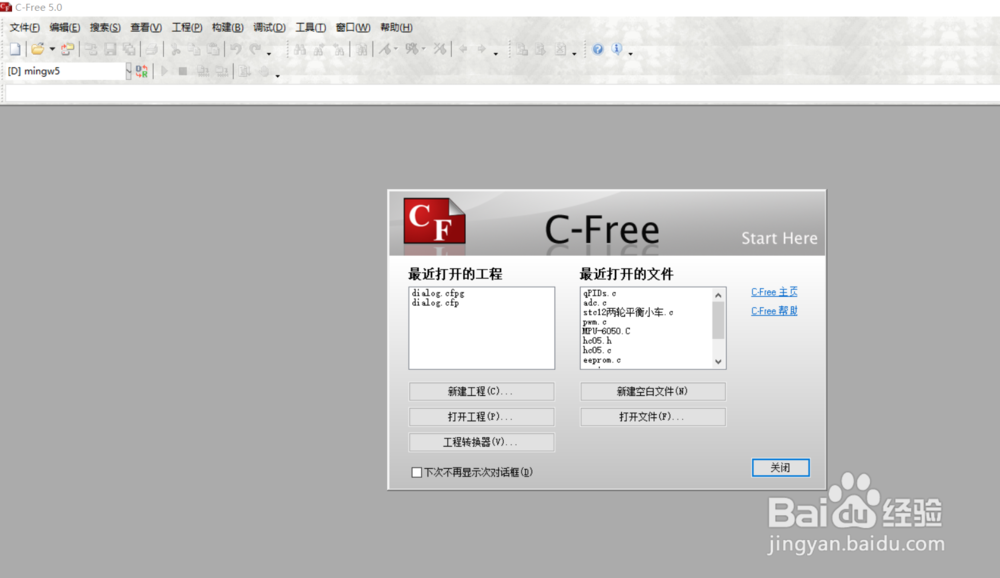The width and height of the screenshot is (1000, 578).
Task: Click the Navigate Back arrow icon
Action: click(463, 48)
